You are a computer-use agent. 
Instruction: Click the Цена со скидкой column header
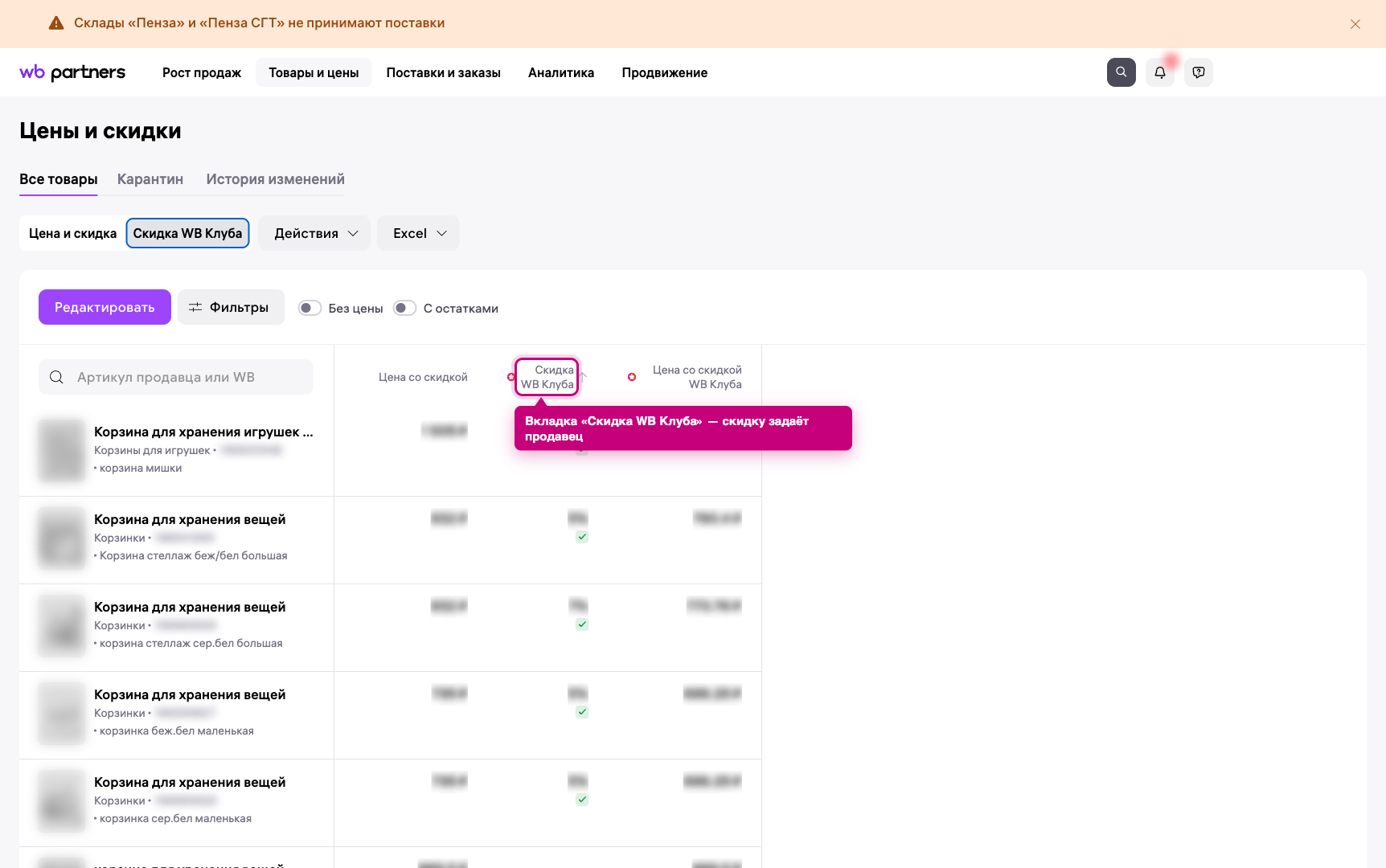click(423, 377)
